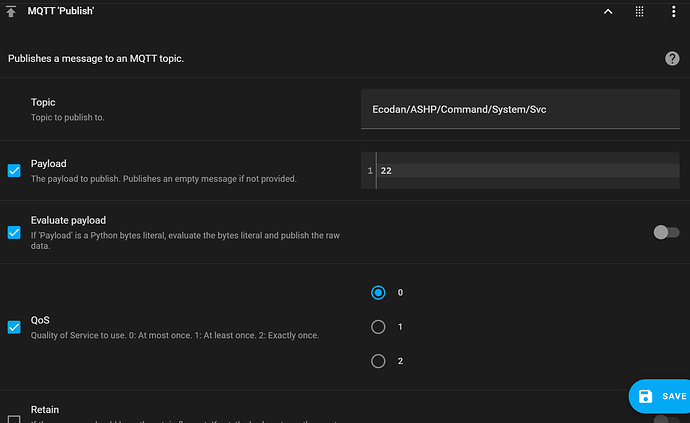Check the Retain checkbox
Viewport: 690px width, 423px height.
coord(14,419)
